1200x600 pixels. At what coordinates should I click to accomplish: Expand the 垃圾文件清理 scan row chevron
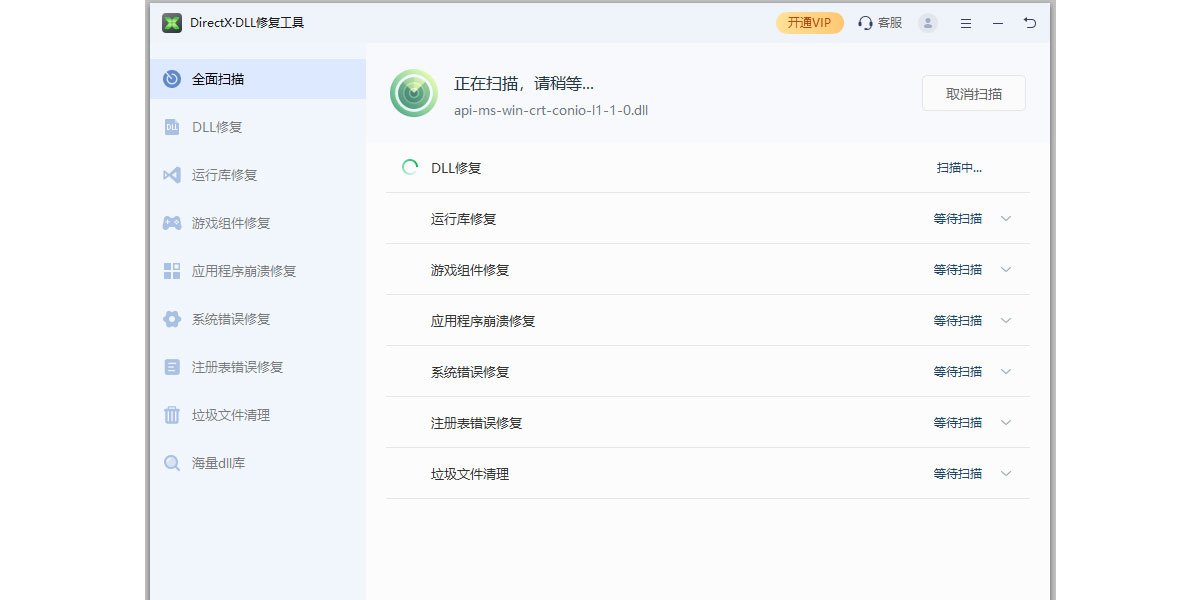[x=1006, y=474]
